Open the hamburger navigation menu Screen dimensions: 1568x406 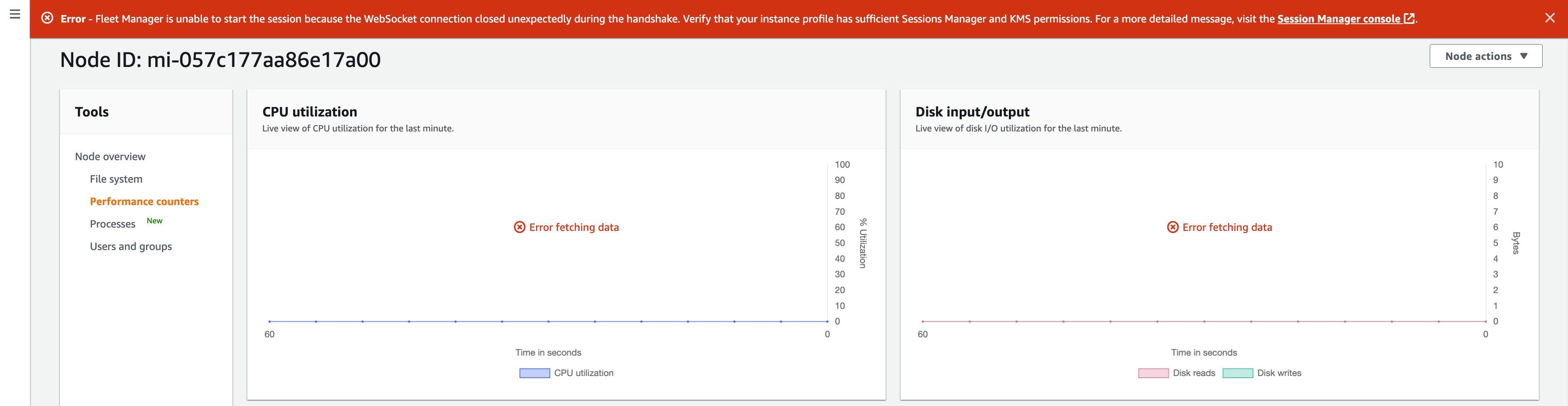(15, 14)
